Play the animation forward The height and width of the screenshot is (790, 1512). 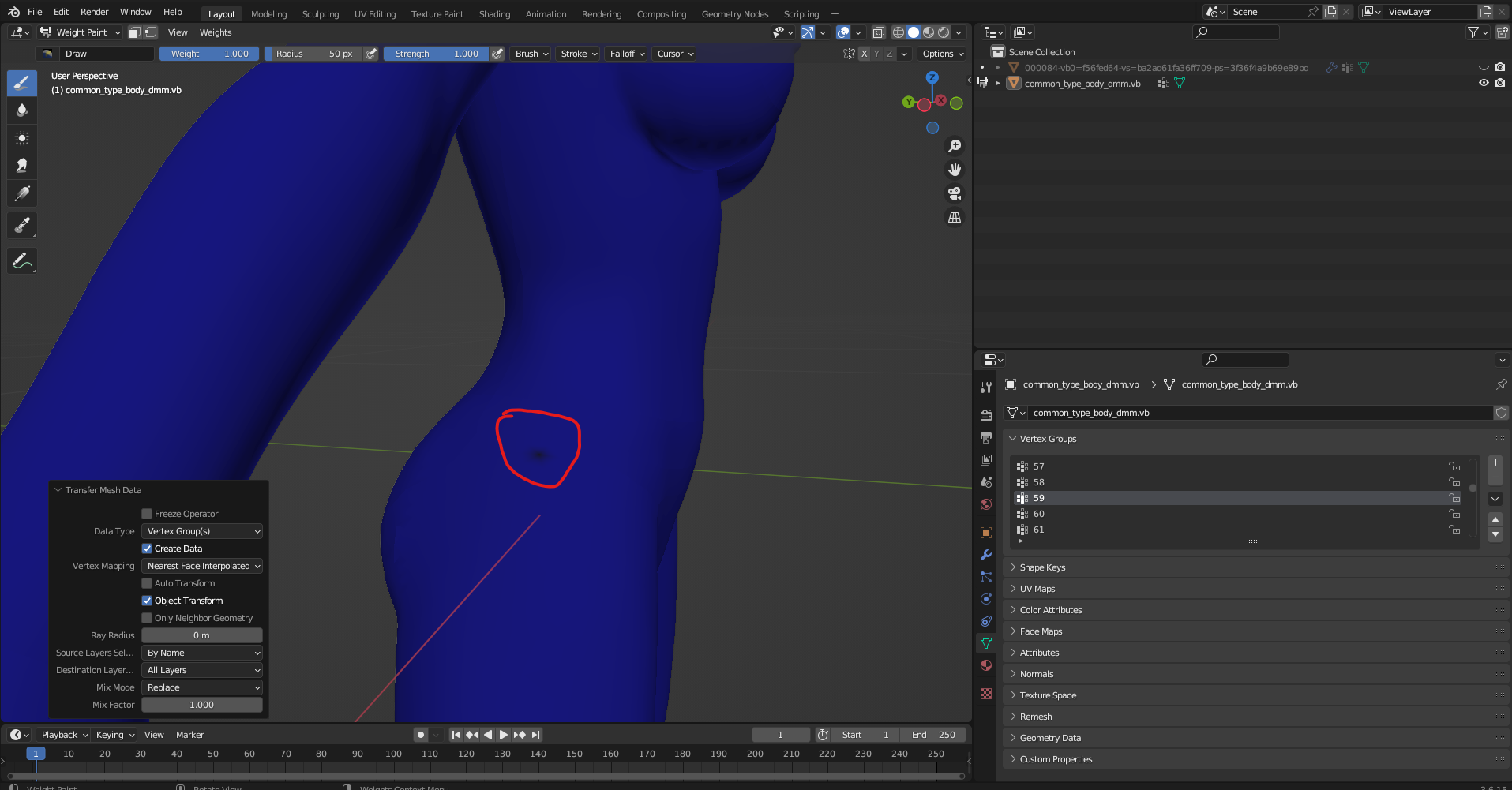click(503, 735)
